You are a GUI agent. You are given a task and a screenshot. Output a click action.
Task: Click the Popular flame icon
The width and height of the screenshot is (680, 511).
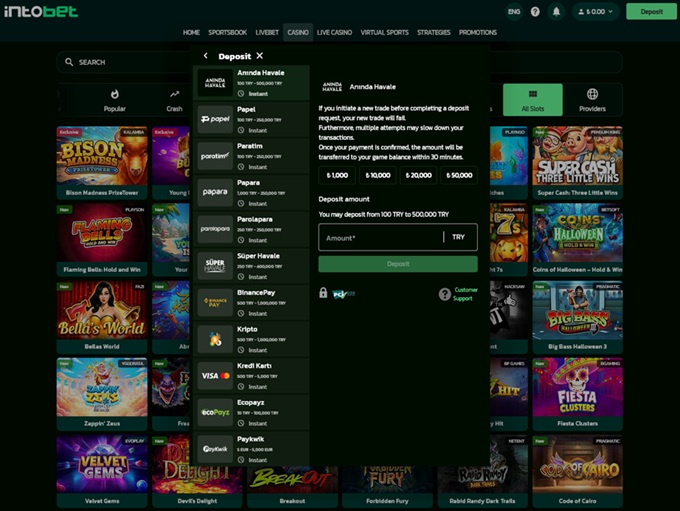pos(115,95)
